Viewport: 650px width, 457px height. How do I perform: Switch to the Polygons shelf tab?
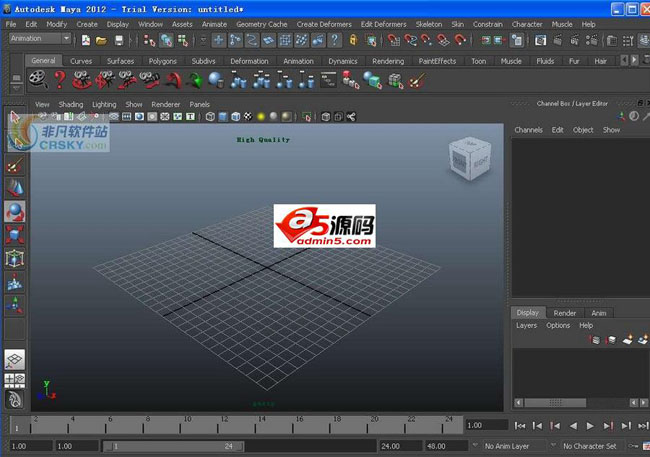click(162, 61)
